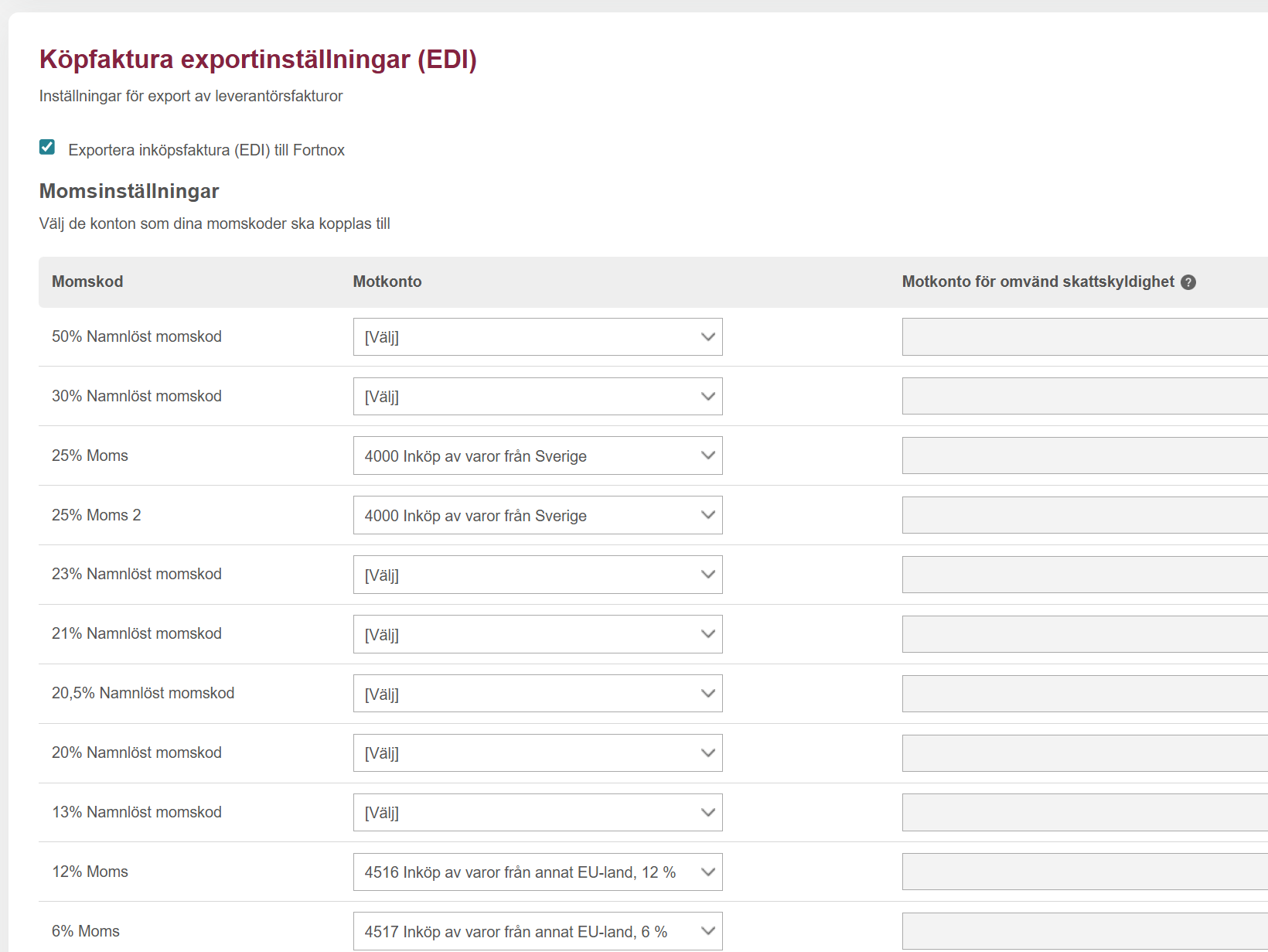
Task: Change the 12% Moms Motkonto selection
Action: pos(537,872)
